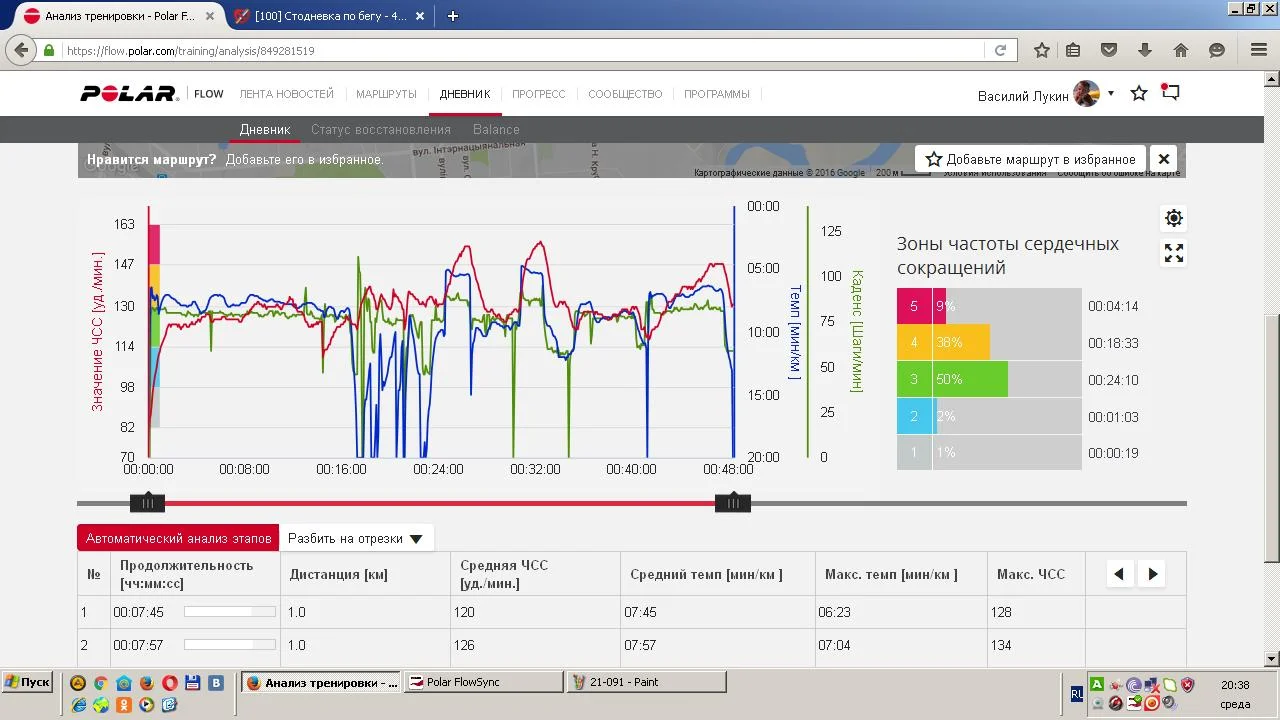
Task: Click the Polar Flow logo link
Action: click(152, 94)
